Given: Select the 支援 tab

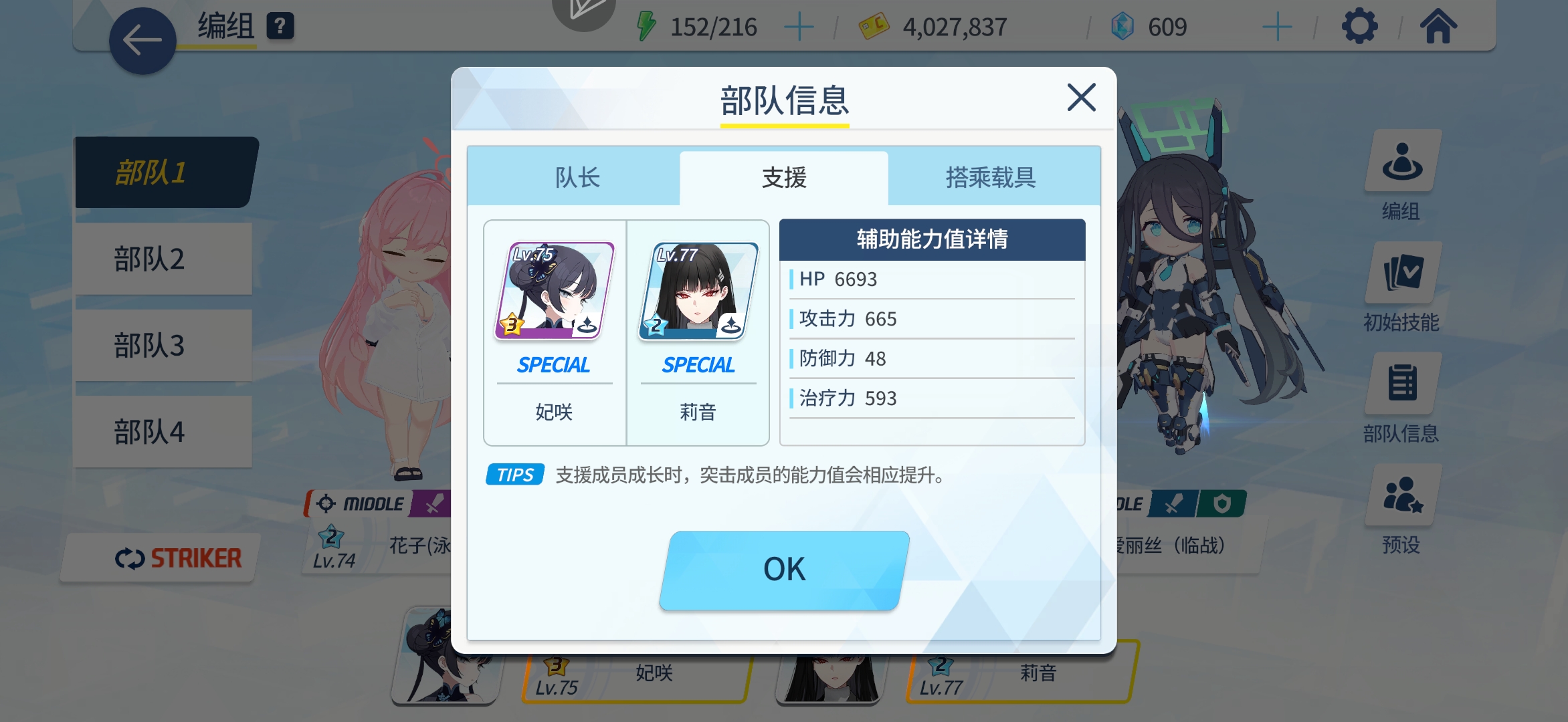Looking at the screenshot, I should pyautogui.click(x=784, y=178).
